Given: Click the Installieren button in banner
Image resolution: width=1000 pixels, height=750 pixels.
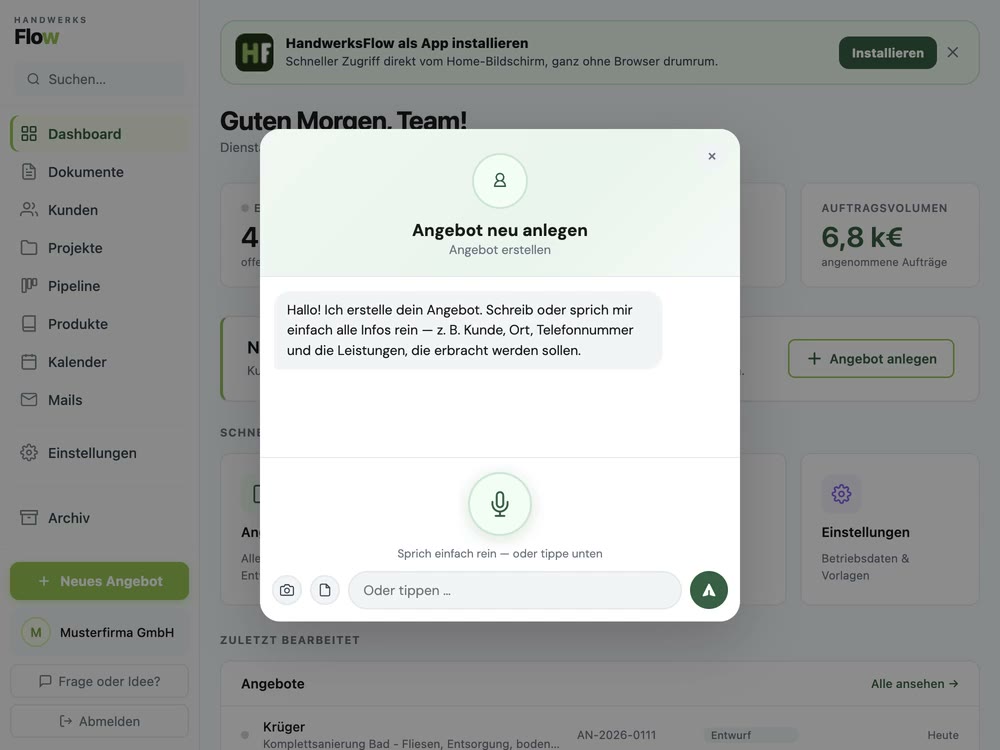Looking at the screenshot, I should [x=887, y=53].
